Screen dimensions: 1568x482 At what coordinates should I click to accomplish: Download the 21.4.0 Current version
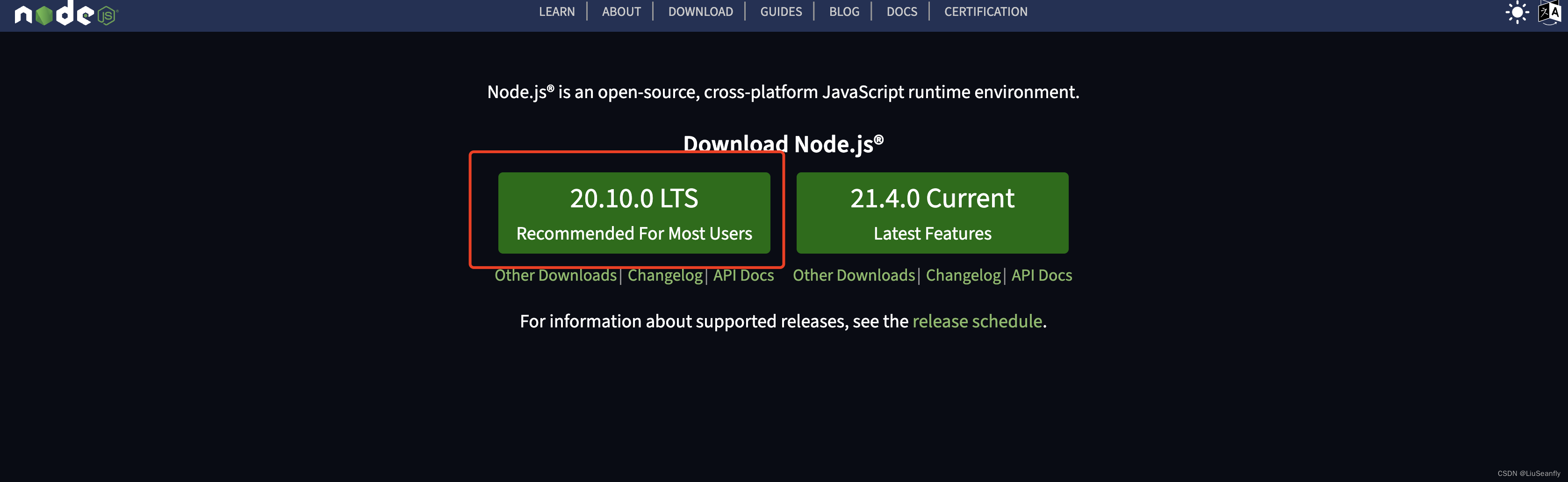pos(932,213)
